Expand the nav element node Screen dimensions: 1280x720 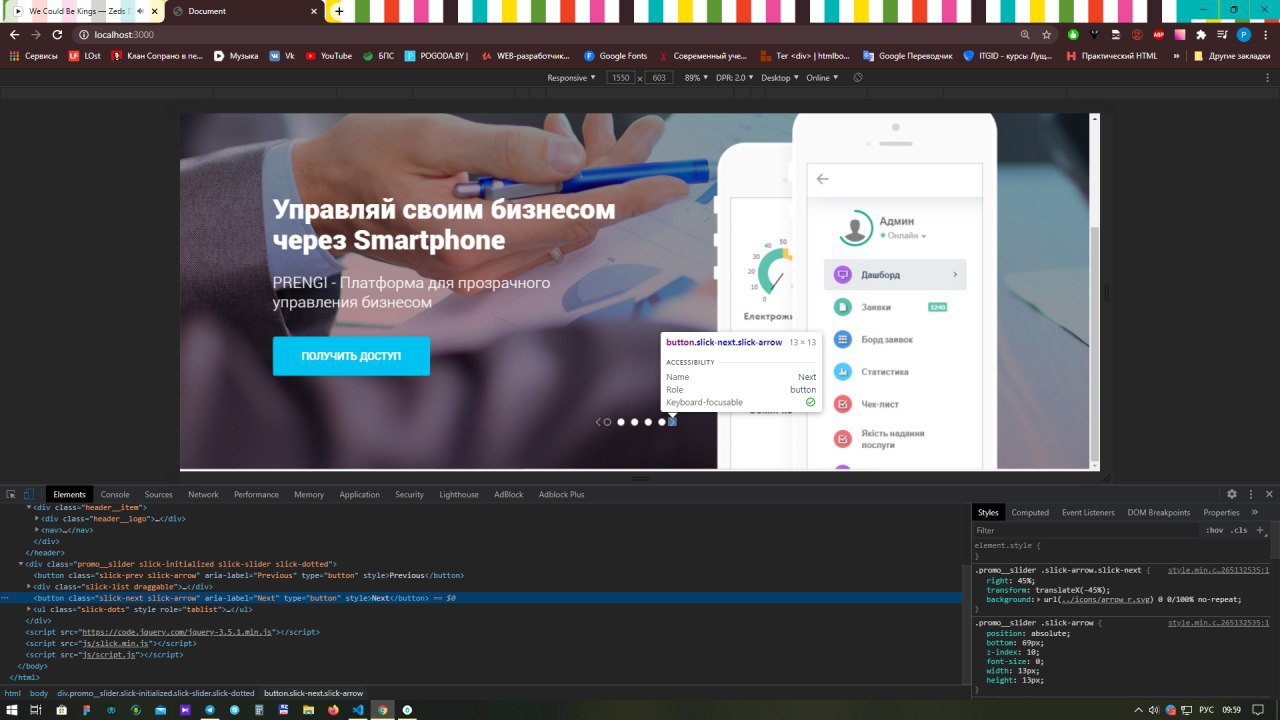click(37, 530)
